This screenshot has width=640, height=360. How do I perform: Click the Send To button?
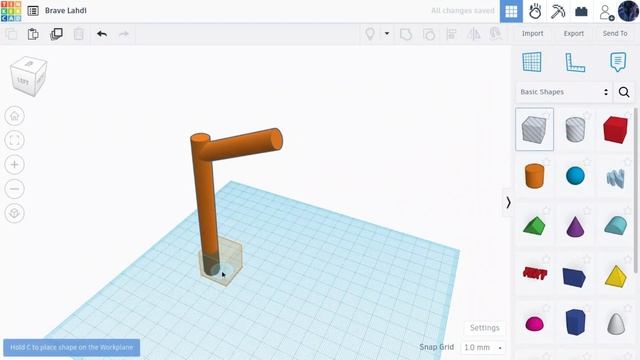[615, 33]
